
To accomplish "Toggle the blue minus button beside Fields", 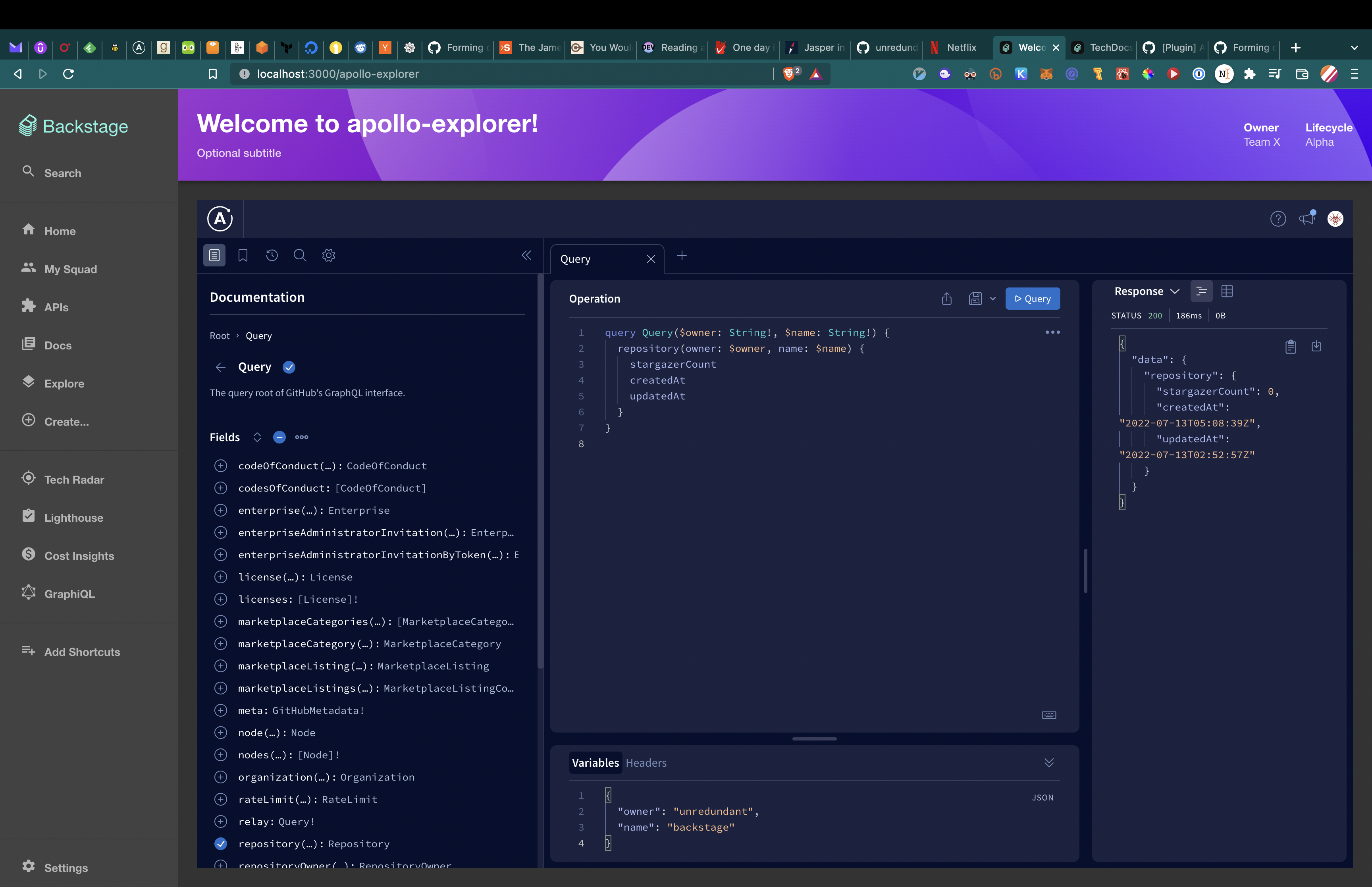I will coord(279,437).
